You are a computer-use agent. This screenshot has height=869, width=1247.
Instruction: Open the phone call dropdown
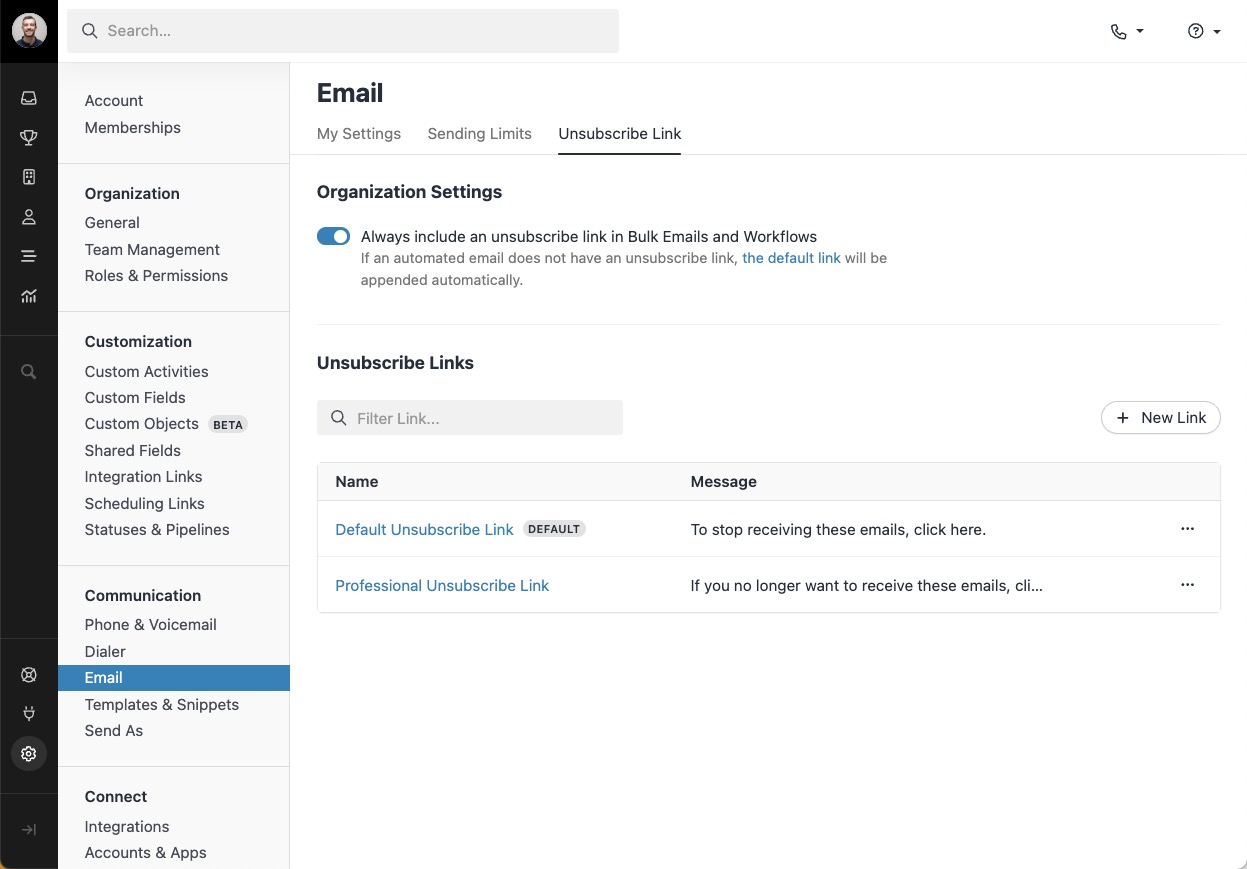pyautogui.click(x=1126, y=31)
